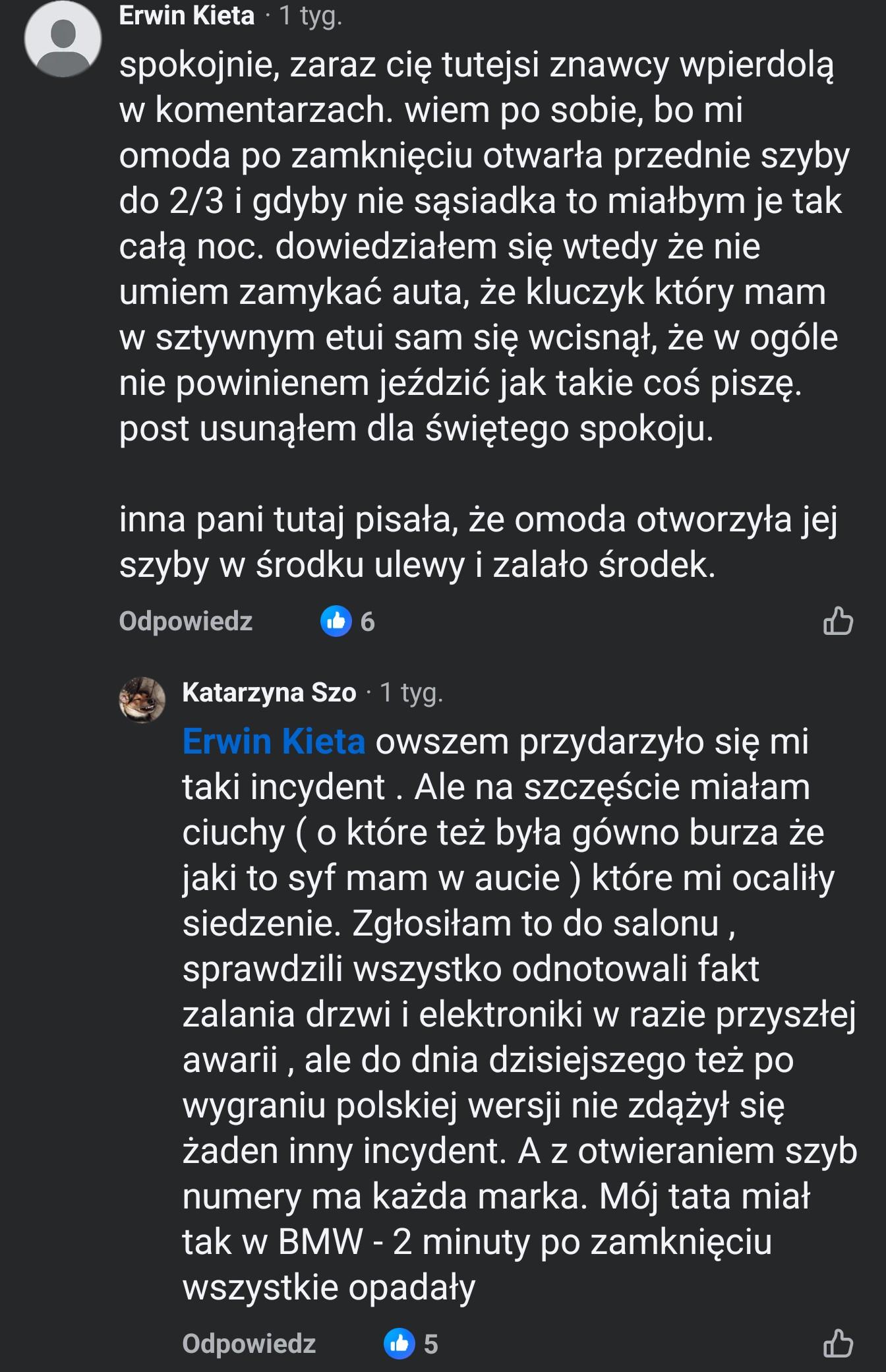
Task: Reply to Katarzyna Szo via Odpowiedz
Action: (249, 1344)
